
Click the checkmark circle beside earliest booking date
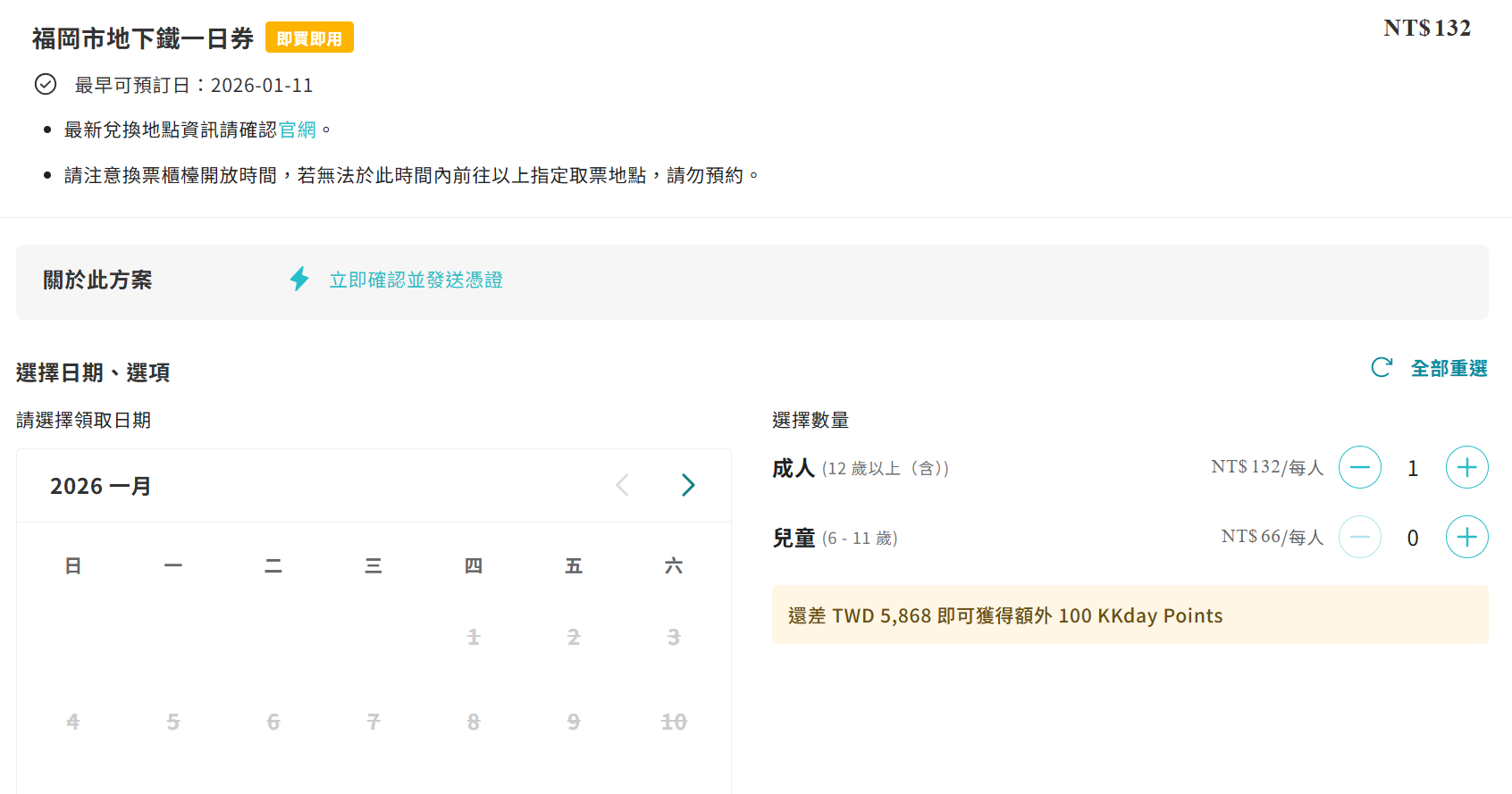(x=46, y=84)
